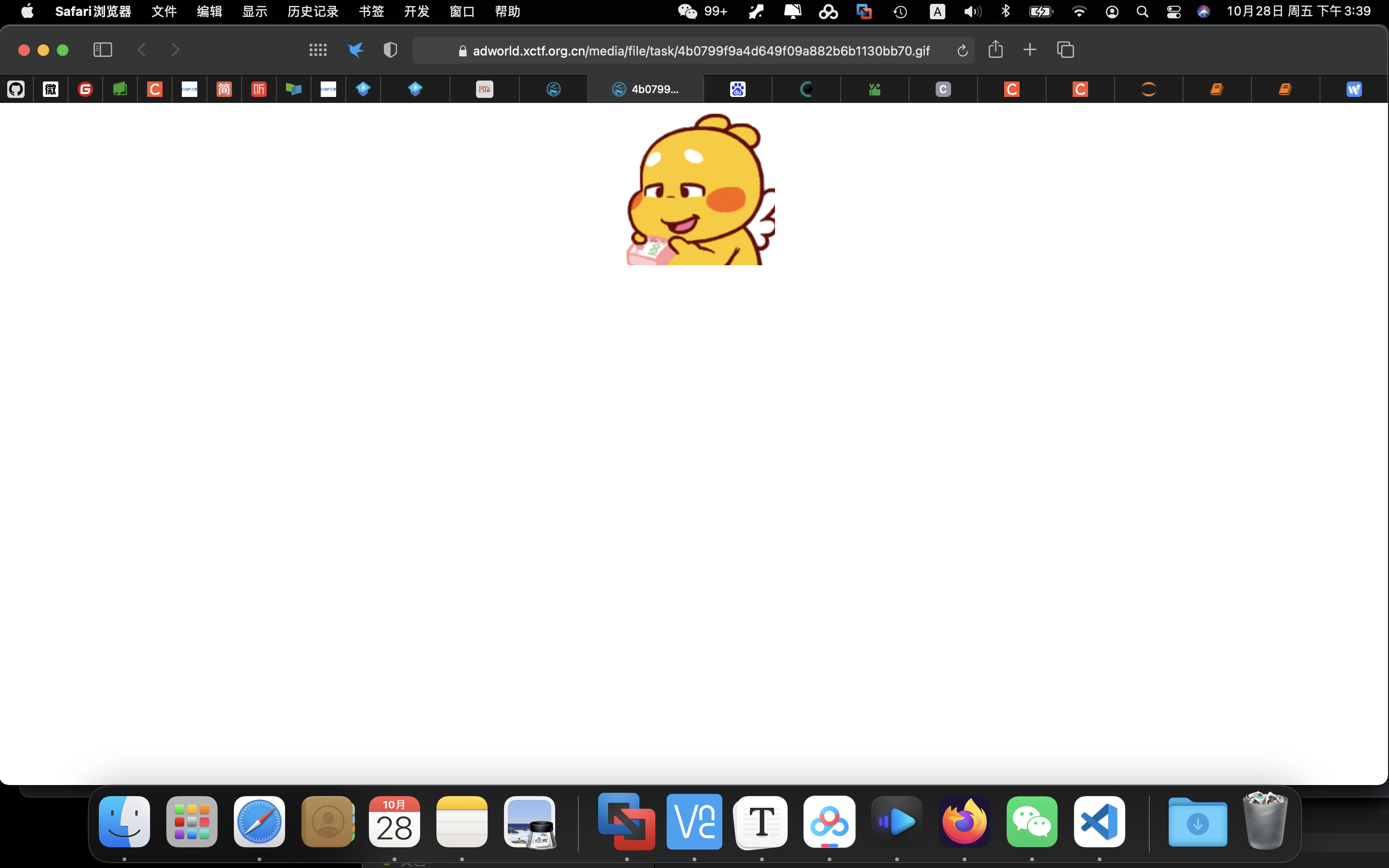This screenshot has height=868, width=1389.
Task: Switch to the blue W tab
Action: coord(1354,89)
